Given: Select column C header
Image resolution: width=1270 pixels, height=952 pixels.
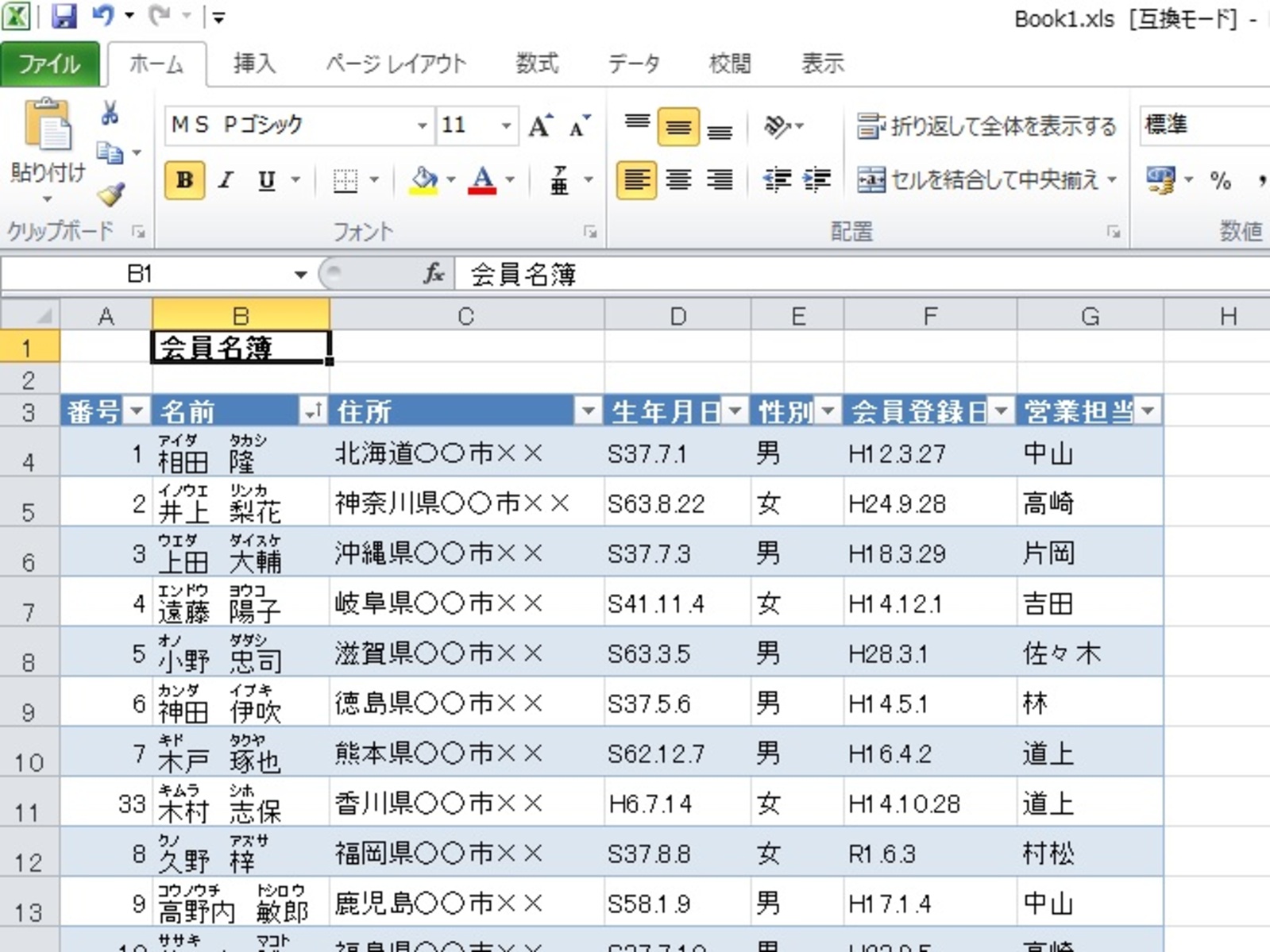Looking at the screenshot, I should pyautogui.click(x=466, y=316).
